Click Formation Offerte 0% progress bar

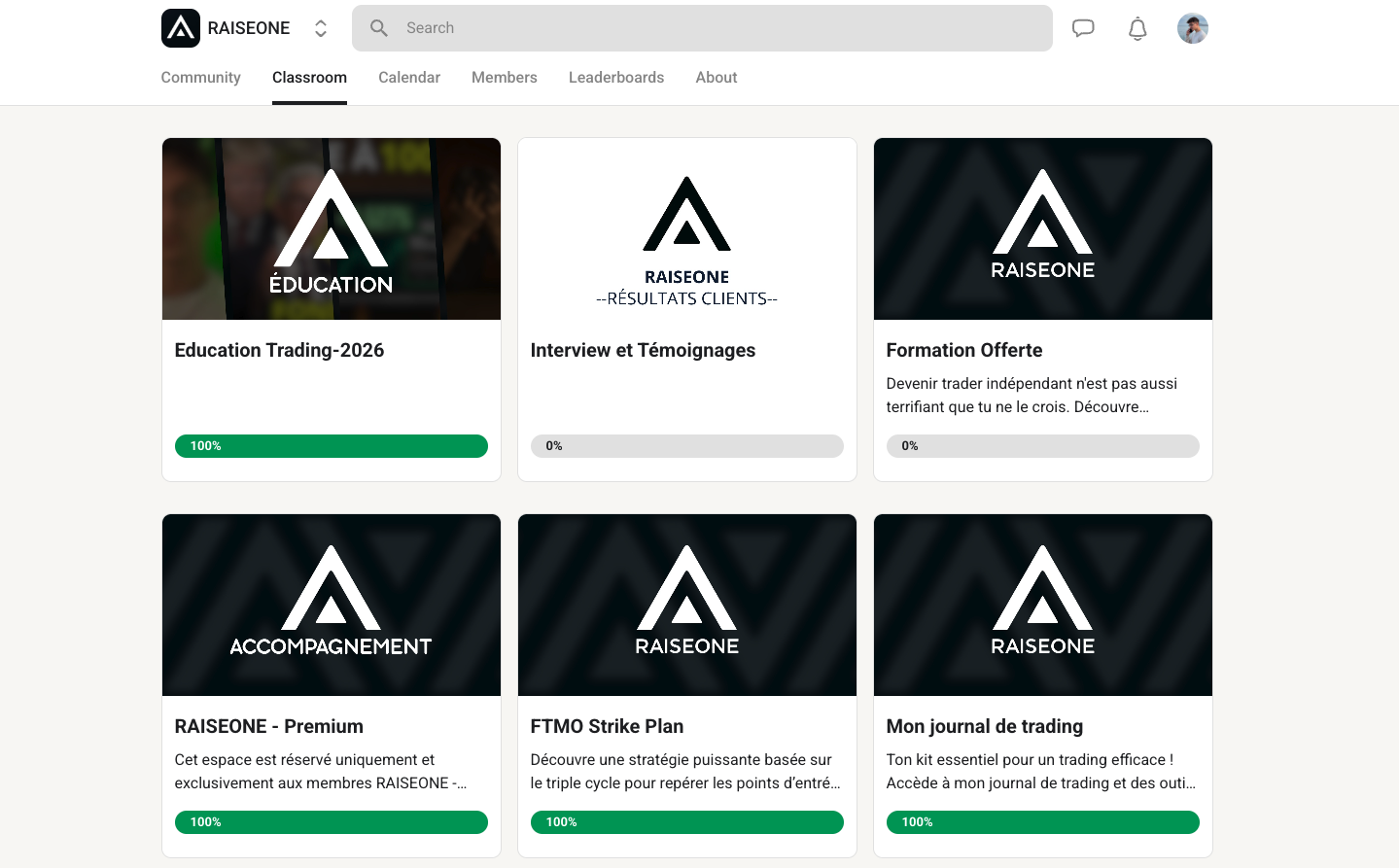[x=1043, y=446]
